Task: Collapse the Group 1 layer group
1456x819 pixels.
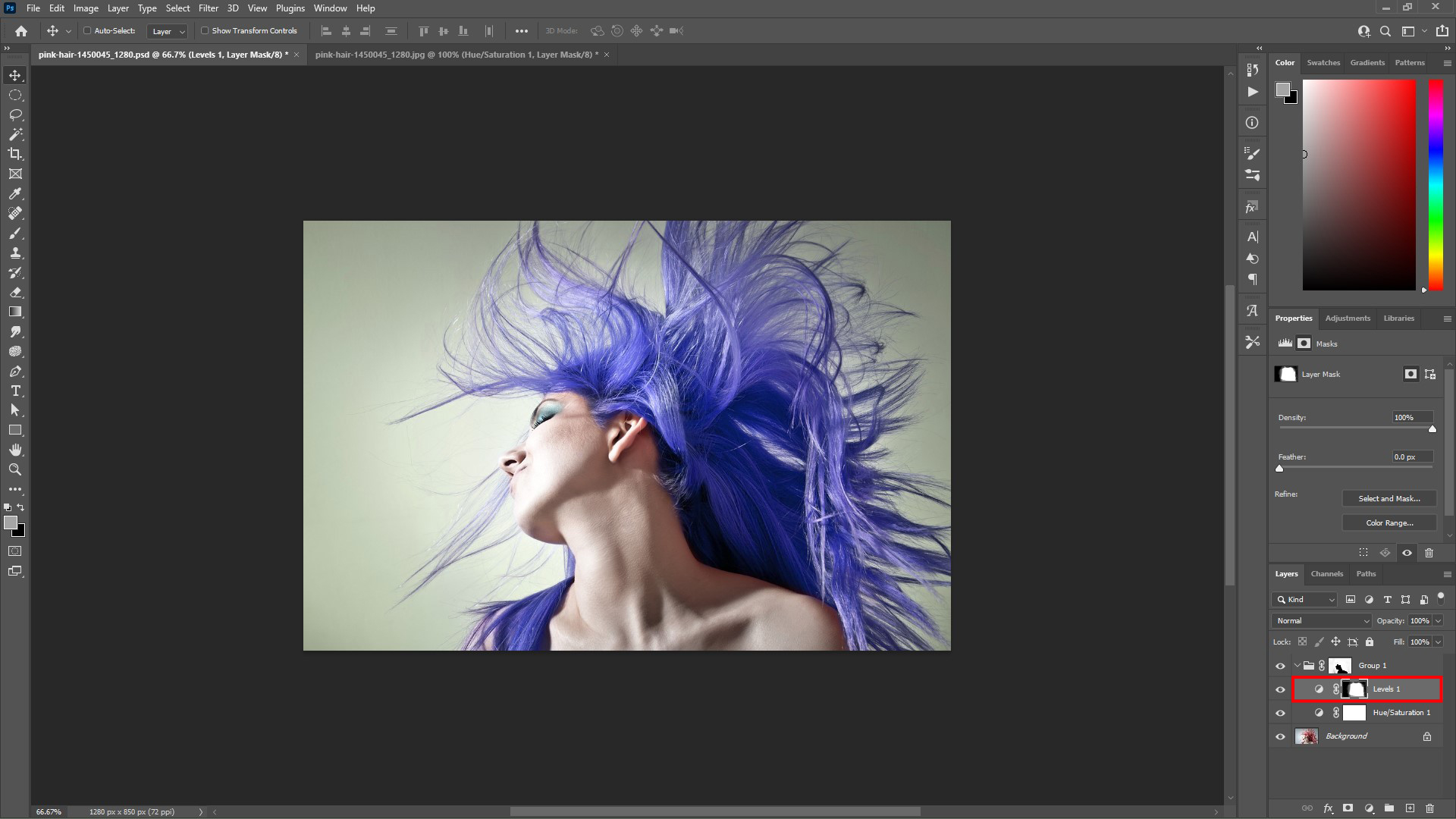Action: click(1298, 666)
